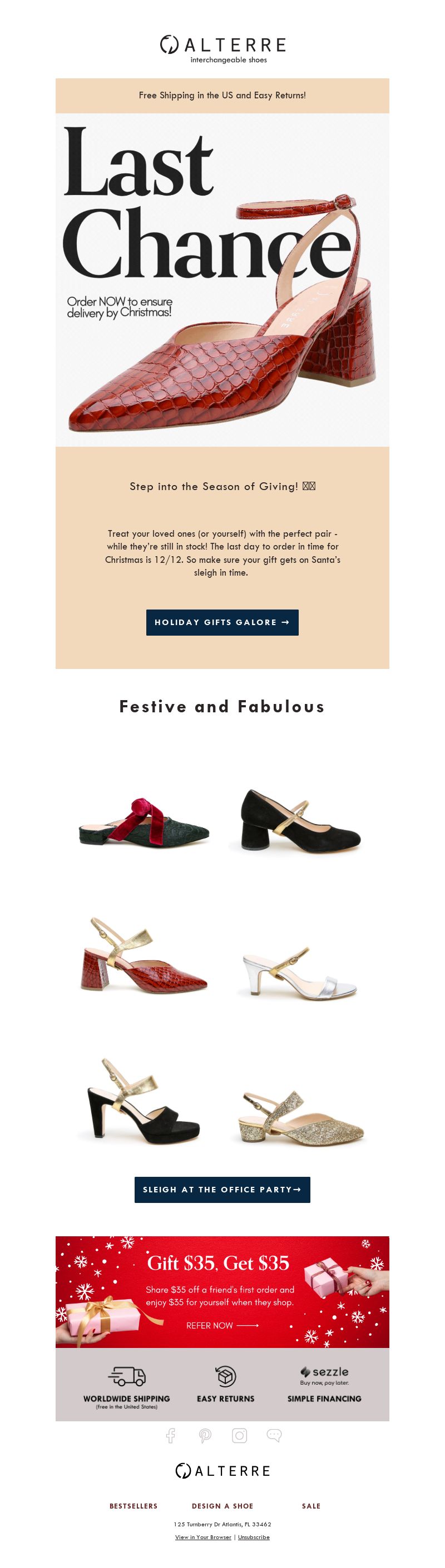Click the Worldwide Shipping truck icon

click(x=127, y=1376)
